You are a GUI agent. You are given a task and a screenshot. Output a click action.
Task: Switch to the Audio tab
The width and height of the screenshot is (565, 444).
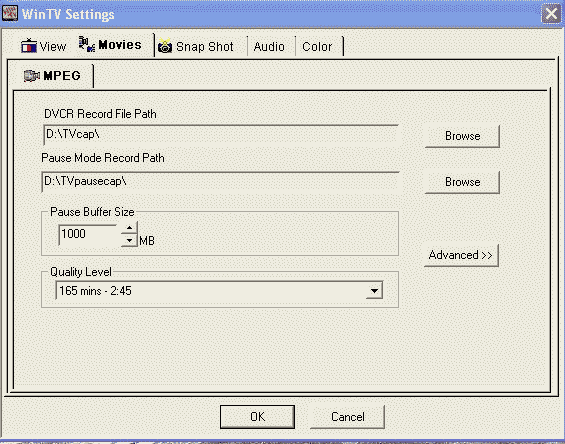269,46
